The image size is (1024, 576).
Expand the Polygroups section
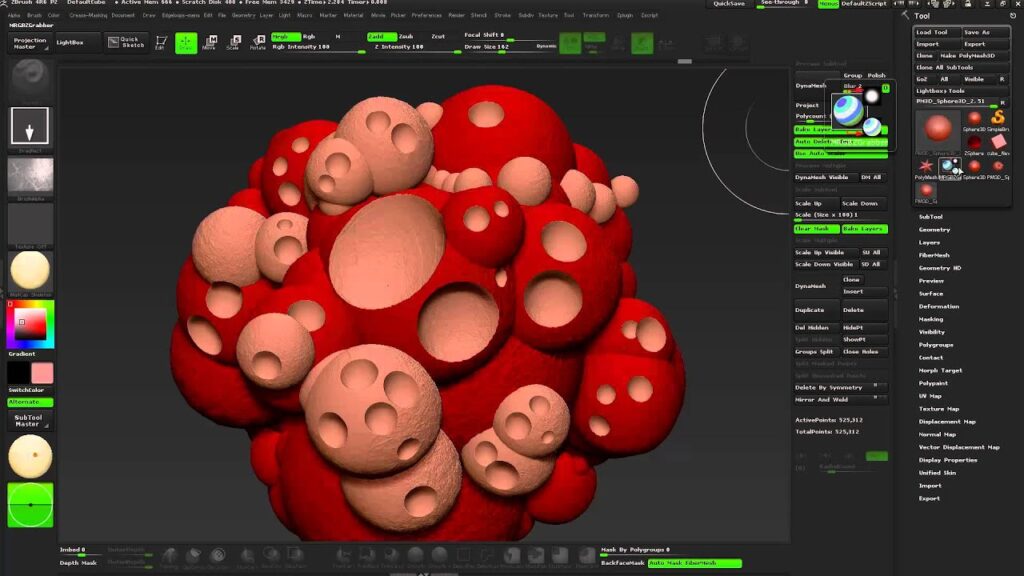936,345
